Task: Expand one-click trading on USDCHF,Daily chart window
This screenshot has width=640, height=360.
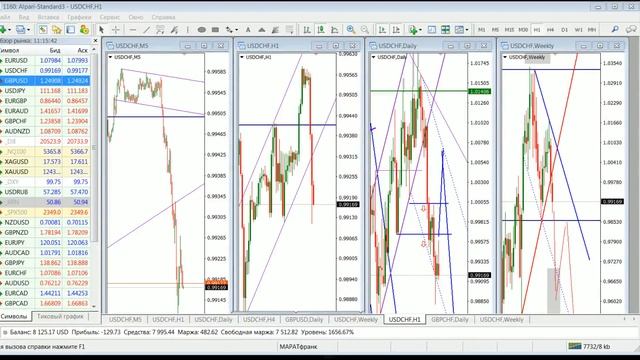Action: (x=373, y=57)
